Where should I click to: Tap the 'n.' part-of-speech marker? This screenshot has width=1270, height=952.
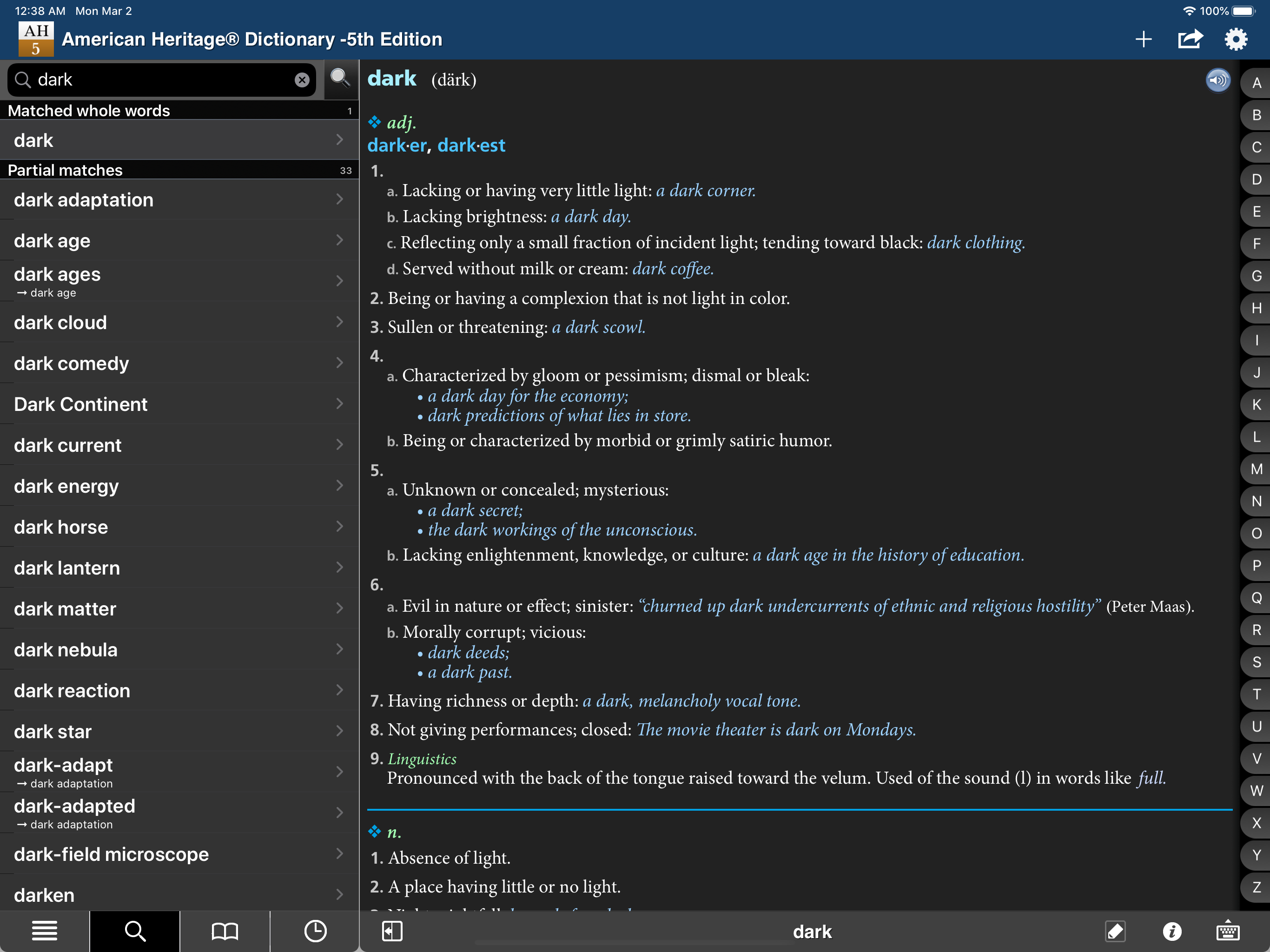pyautogui.click(x=394, y=832)
